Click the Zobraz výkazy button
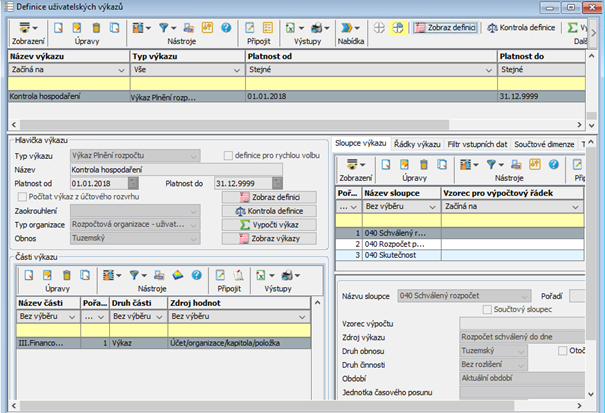The width and height of the screenshot is (605, 413). pos(269,240)
